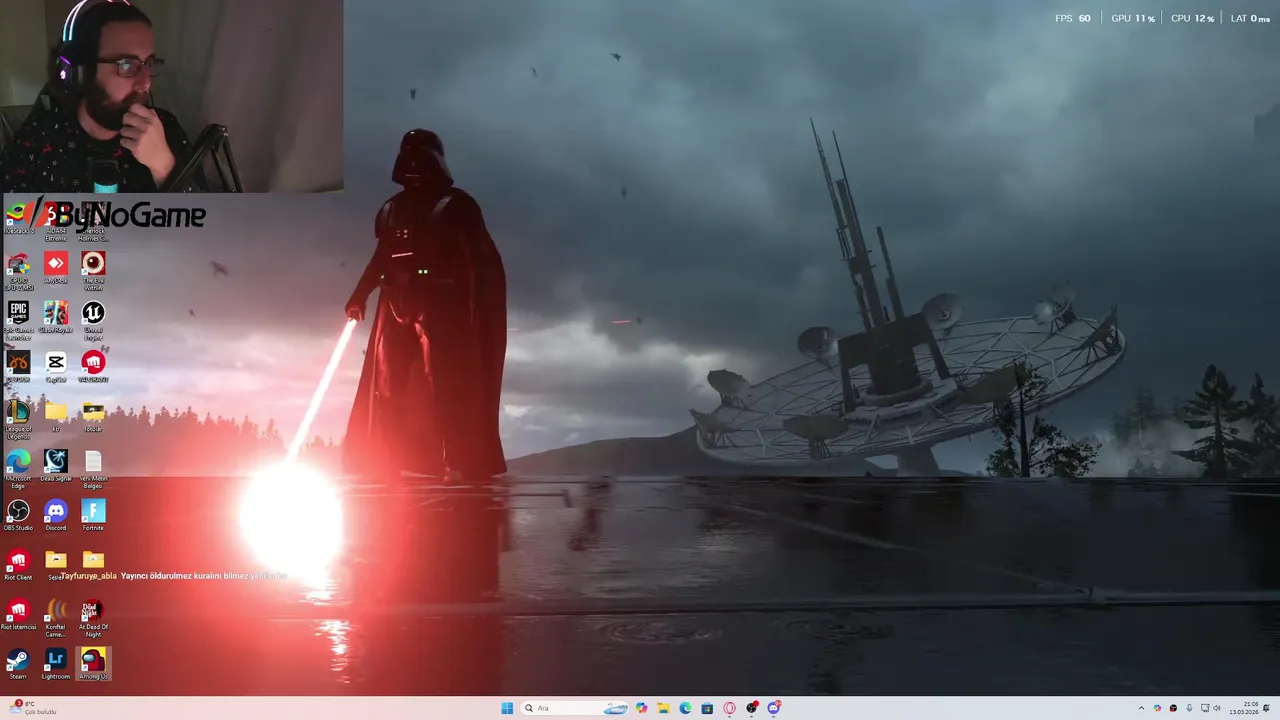Click the microphone tray icon

coord(1189,708)
